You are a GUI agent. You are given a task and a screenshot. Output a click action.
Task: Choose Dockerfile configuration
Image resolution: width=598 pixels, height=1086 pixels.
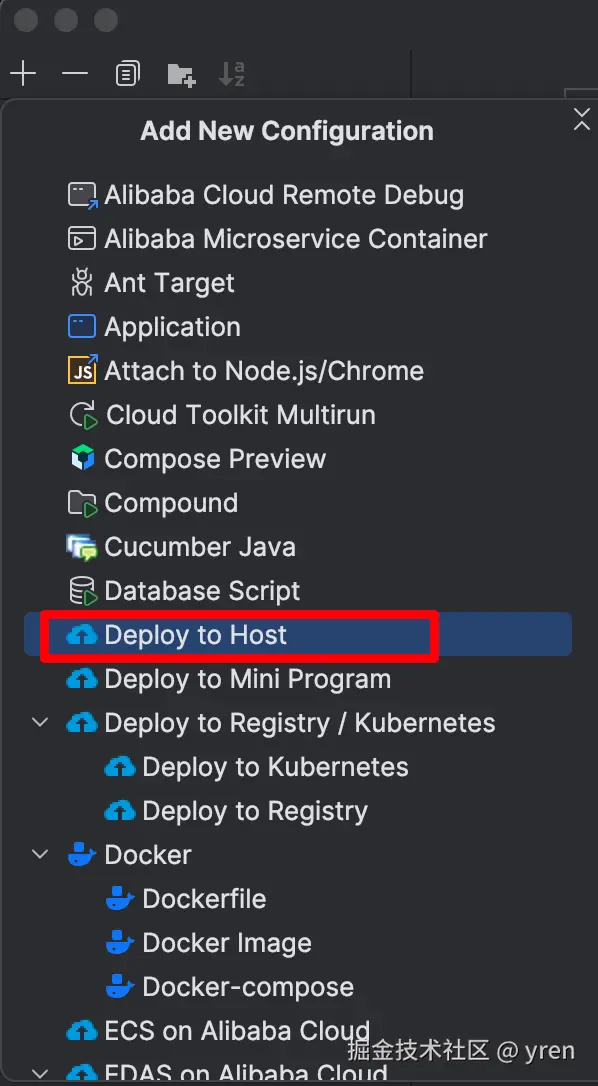(204, 899)
